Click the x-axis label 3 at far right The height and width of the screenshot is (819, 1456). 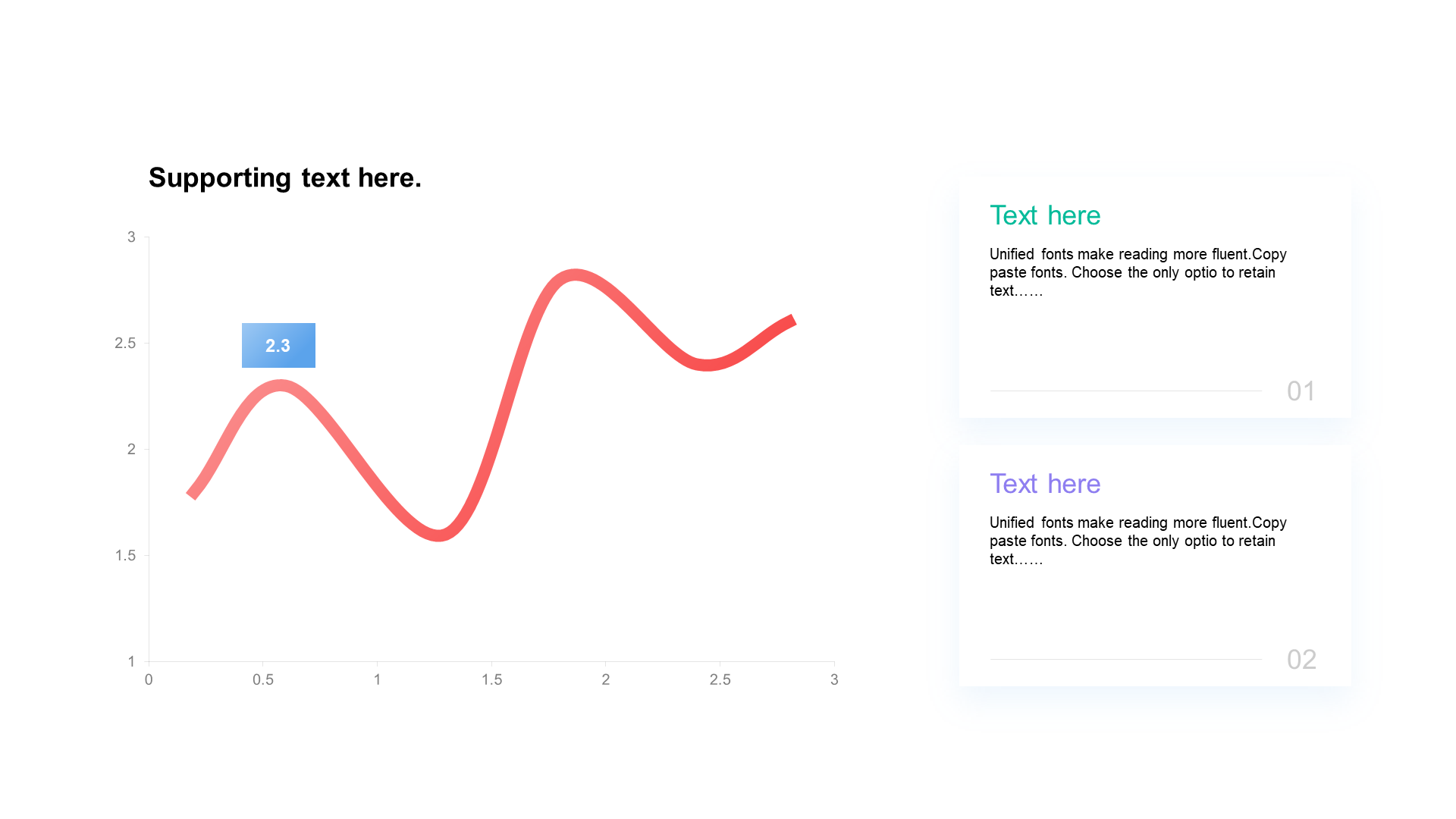point(834,680)
